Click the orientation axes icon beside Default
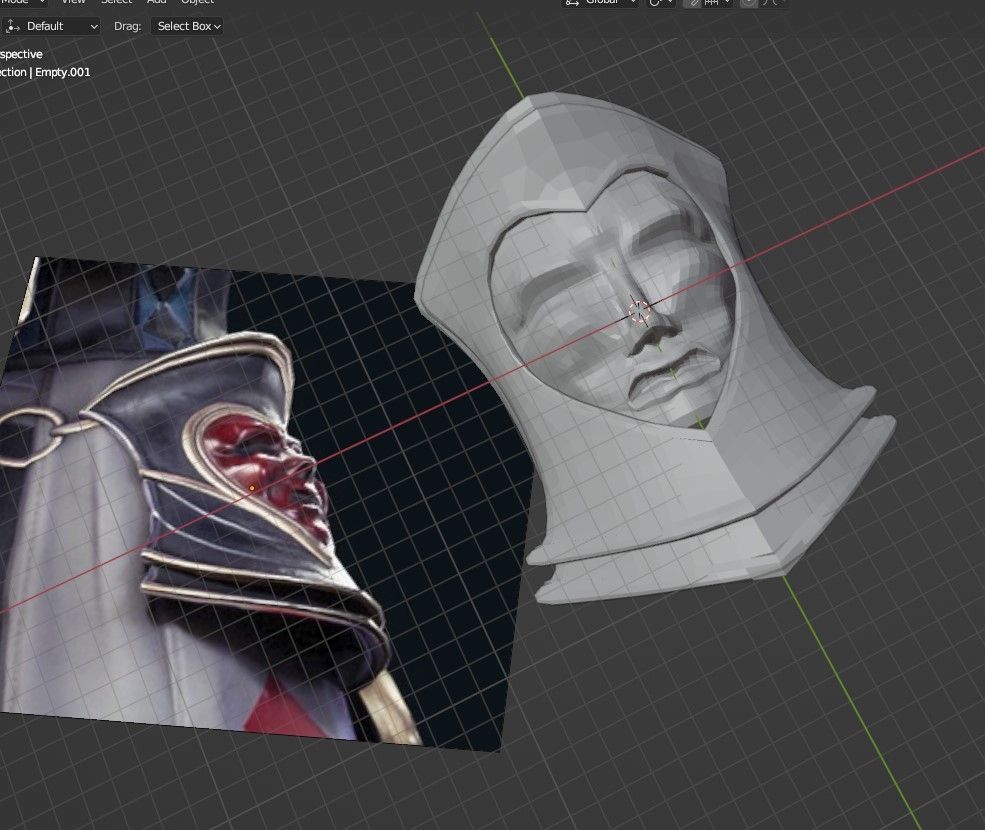985x830 pixels. [x=13, y=26]
